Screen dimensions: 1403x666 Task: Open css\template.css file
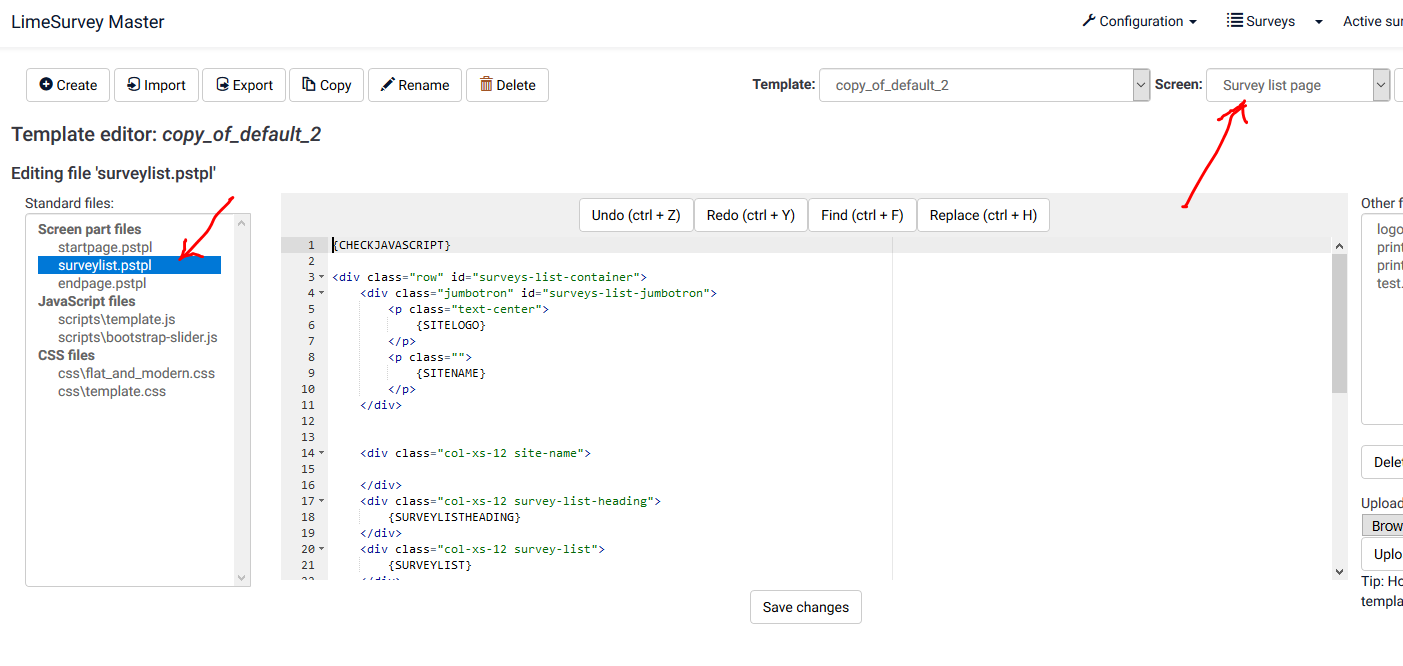tap(112, 391)
